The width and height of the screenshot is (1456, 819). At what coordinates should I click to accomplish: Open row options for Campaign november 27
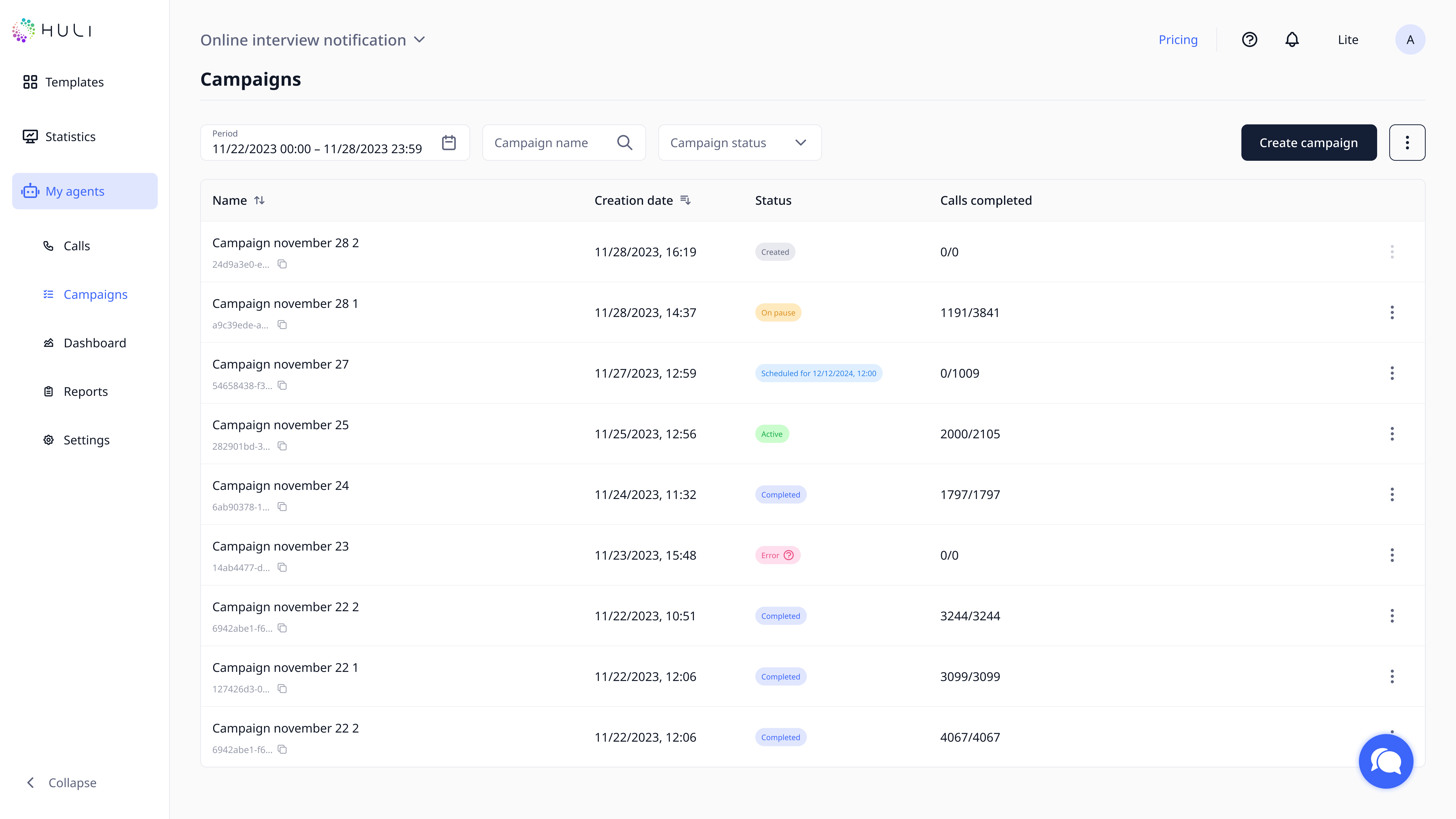(1392, 373)
